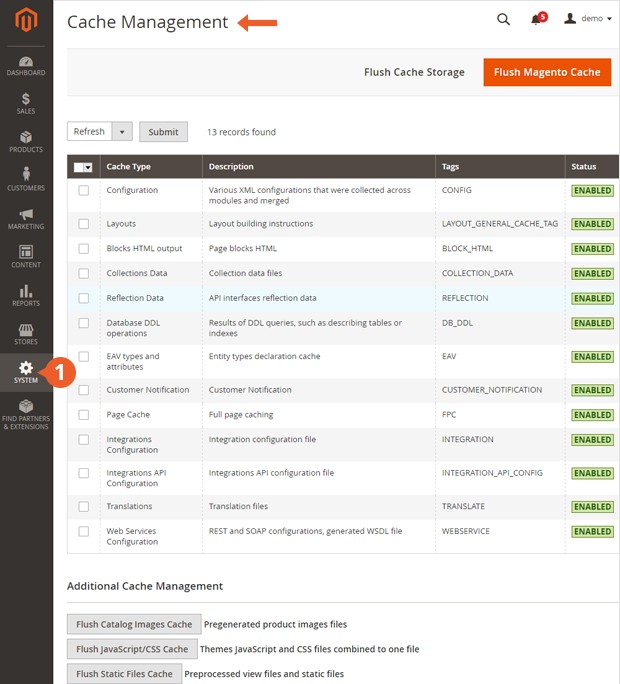
Task: Click Flush Cache Storage button
Action: pyautogui.click(x=414, y=72)
